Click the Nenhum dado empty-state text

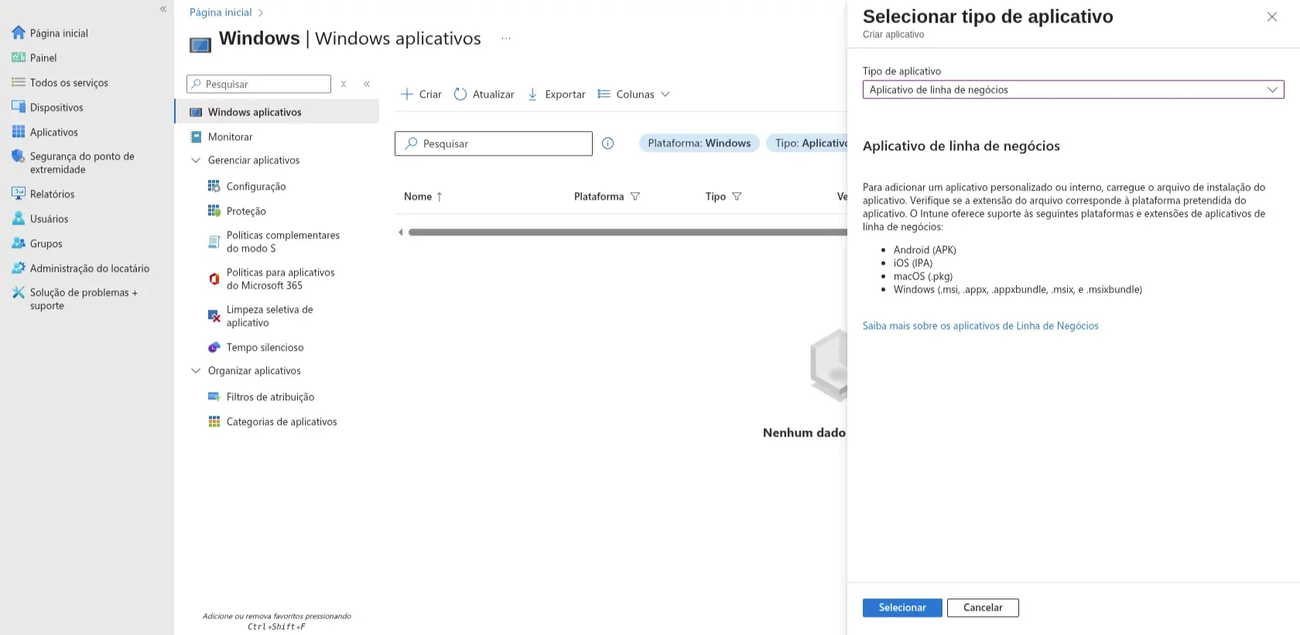pos(804,433)
